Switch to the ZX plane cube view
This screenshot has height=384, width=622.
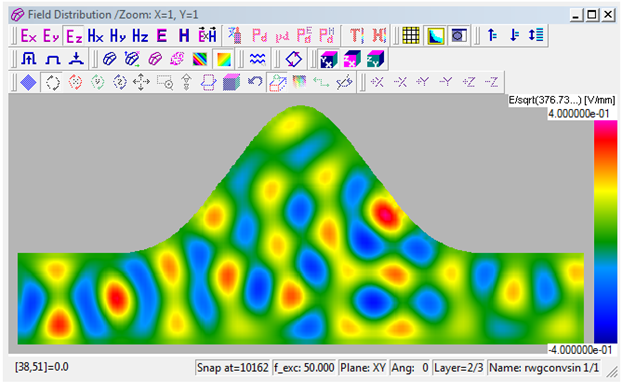pos(352,60)
